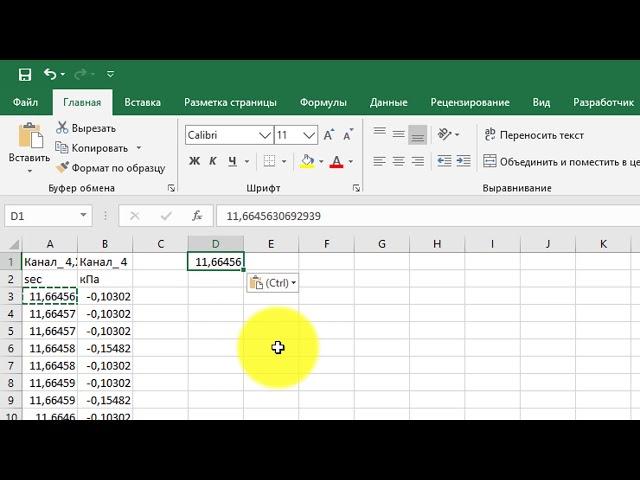Click Копировать to copy

point(91,148)
